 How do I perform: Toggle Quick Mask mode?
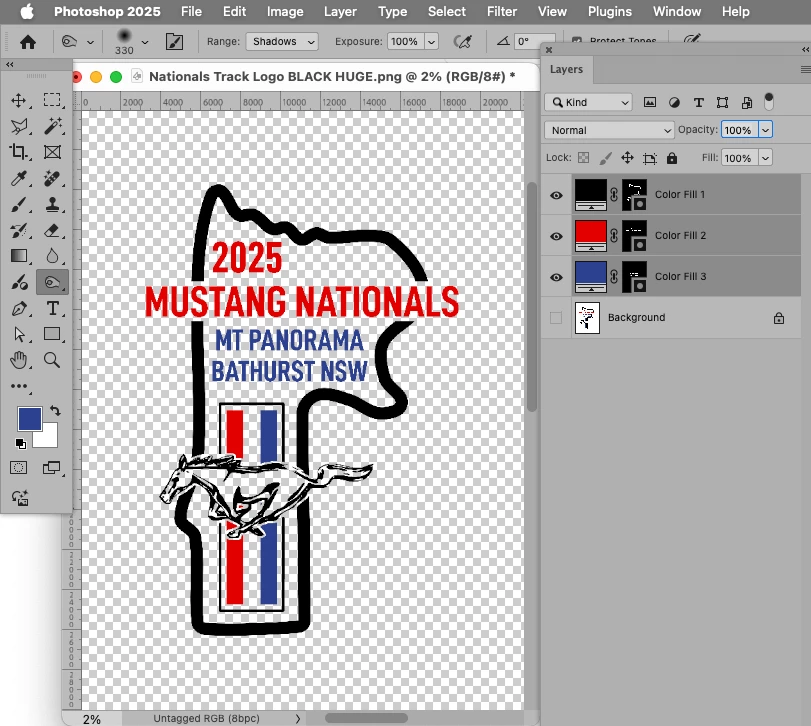[x=19, y=468]
